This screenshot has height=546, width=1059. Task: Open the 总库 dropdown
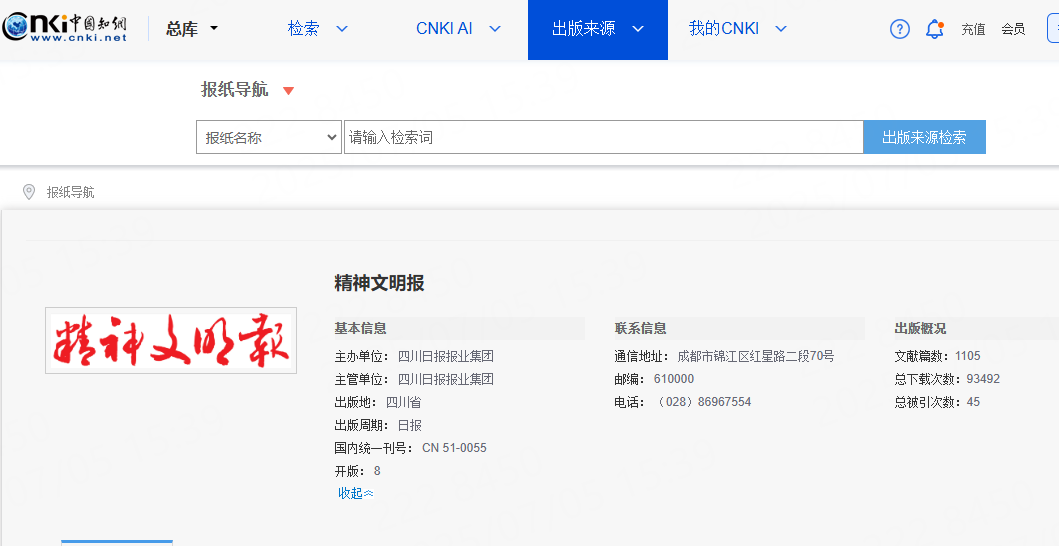(x=192, y=29)
